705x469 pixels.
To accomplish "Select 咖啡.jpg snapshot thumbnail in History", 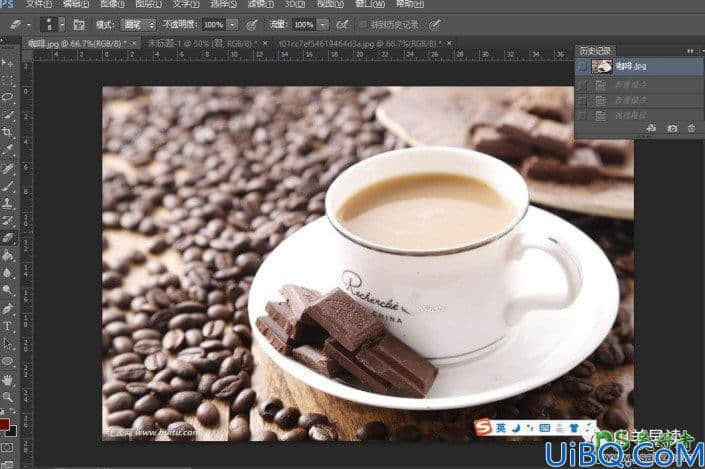I will tap(602, 67).
